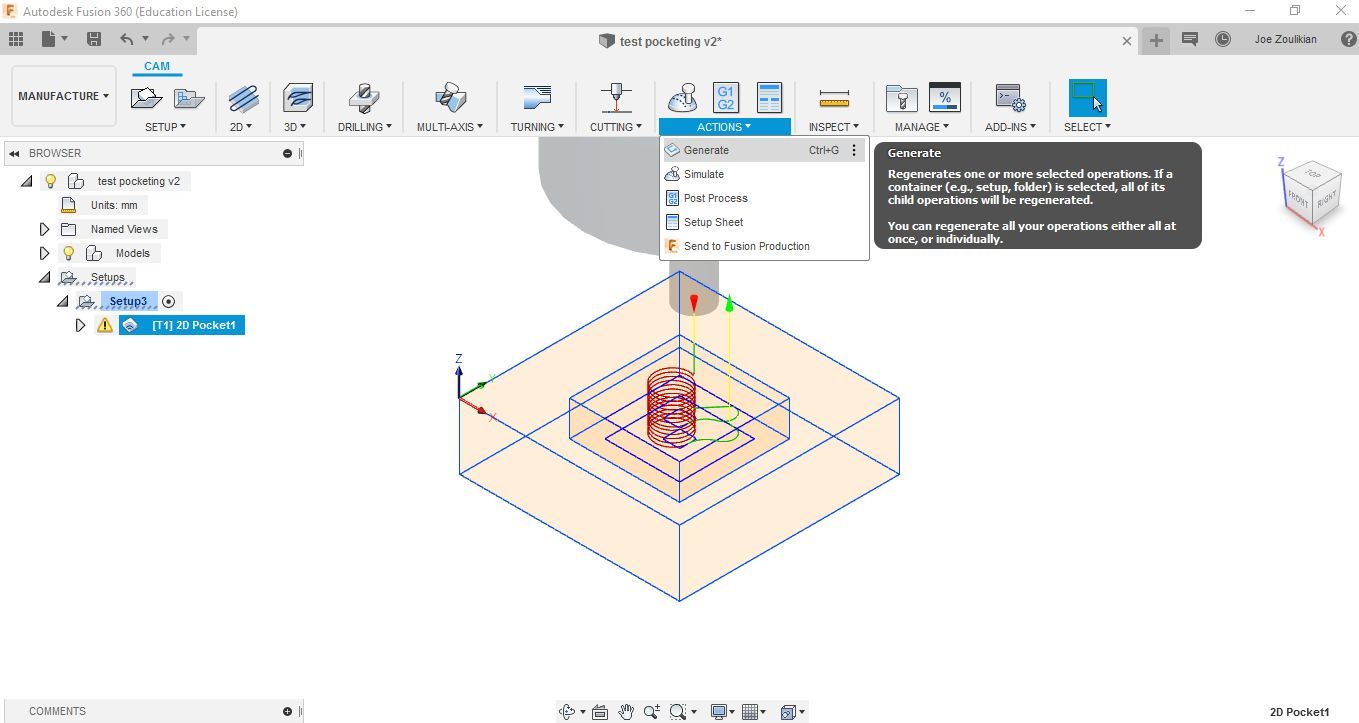Open the TURNING dropdown menu

537,127
